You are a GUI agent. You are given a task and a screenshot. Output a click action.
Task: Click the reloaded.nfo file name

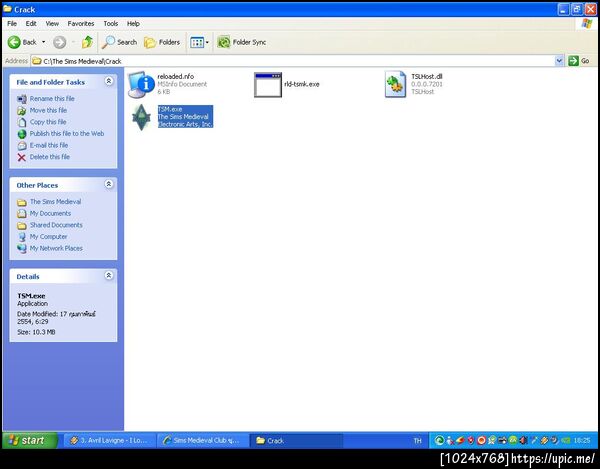click(176, 77)
